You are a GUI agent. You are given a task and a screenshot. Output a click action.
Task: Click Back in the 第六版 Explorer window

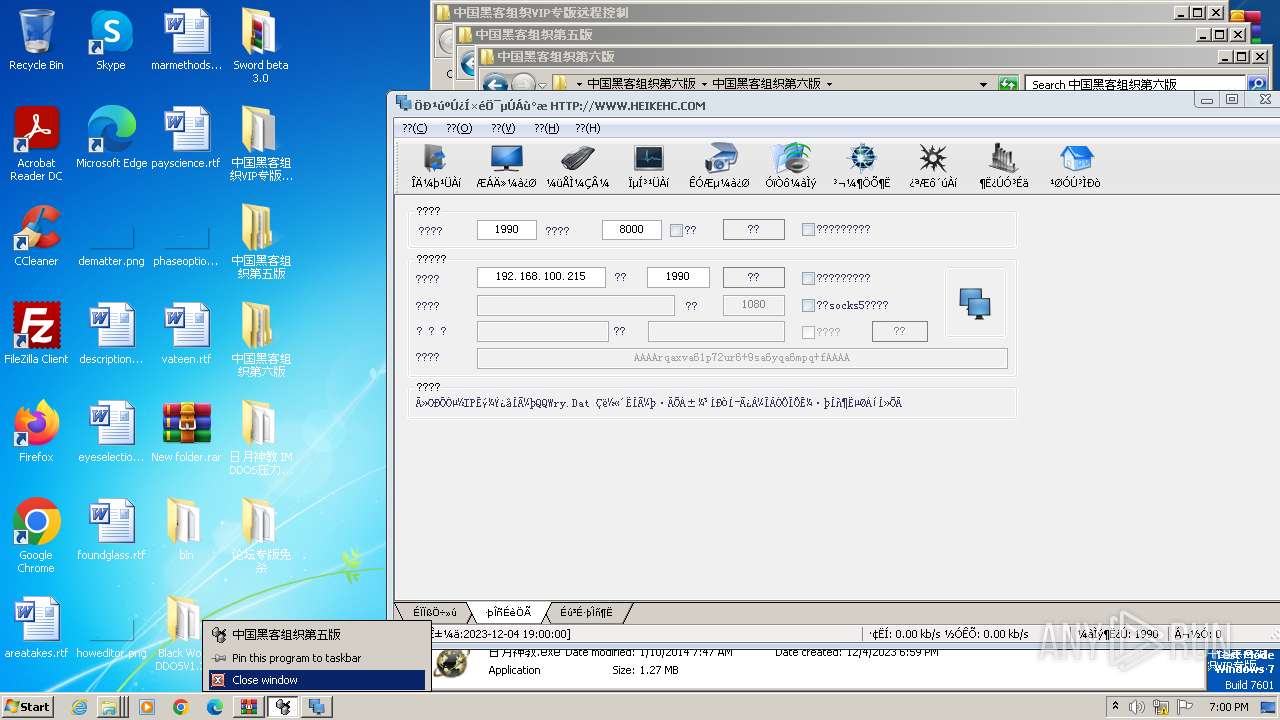(497, 84)
